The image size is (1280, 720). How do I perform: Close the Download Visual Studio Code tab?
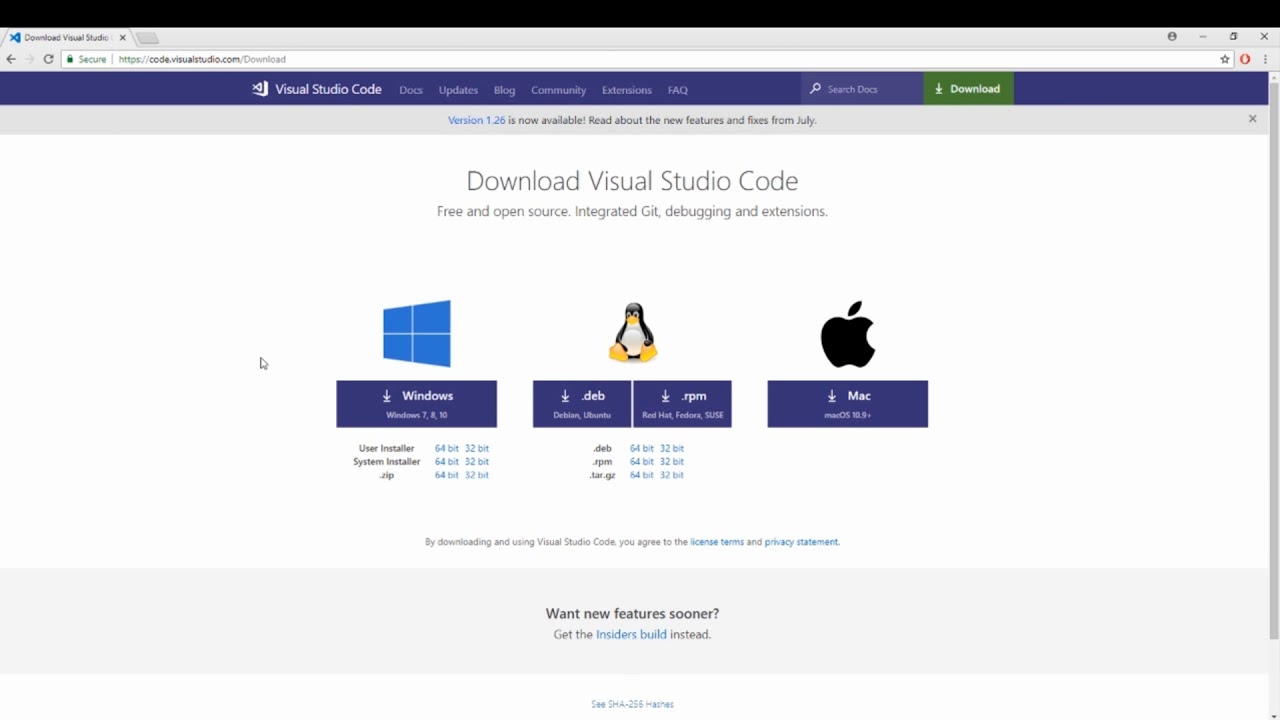pyautogui.click(x=123, y=38)
